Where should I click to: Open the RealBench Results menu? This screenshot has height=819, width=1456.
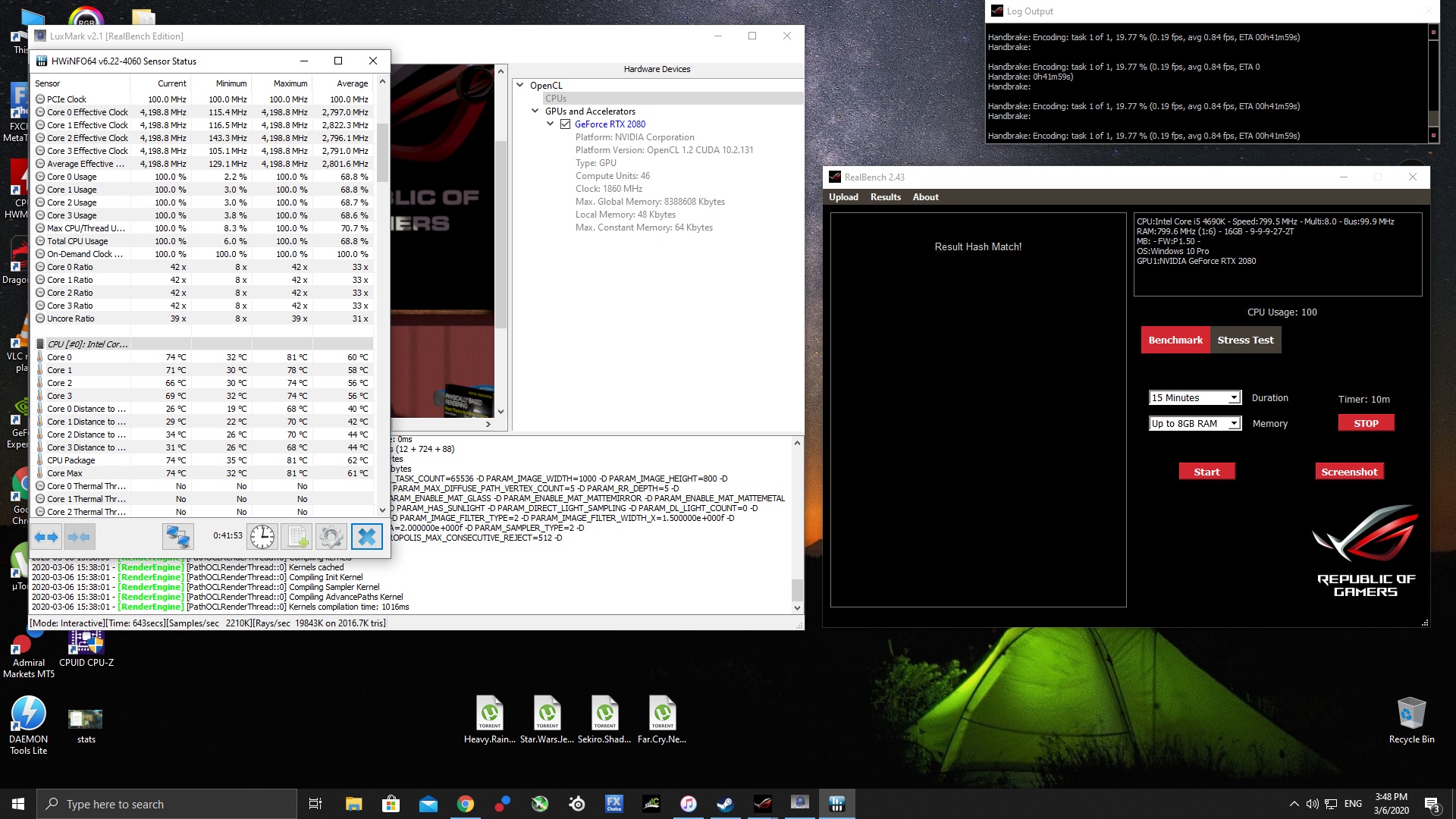(x=886, y=197)
